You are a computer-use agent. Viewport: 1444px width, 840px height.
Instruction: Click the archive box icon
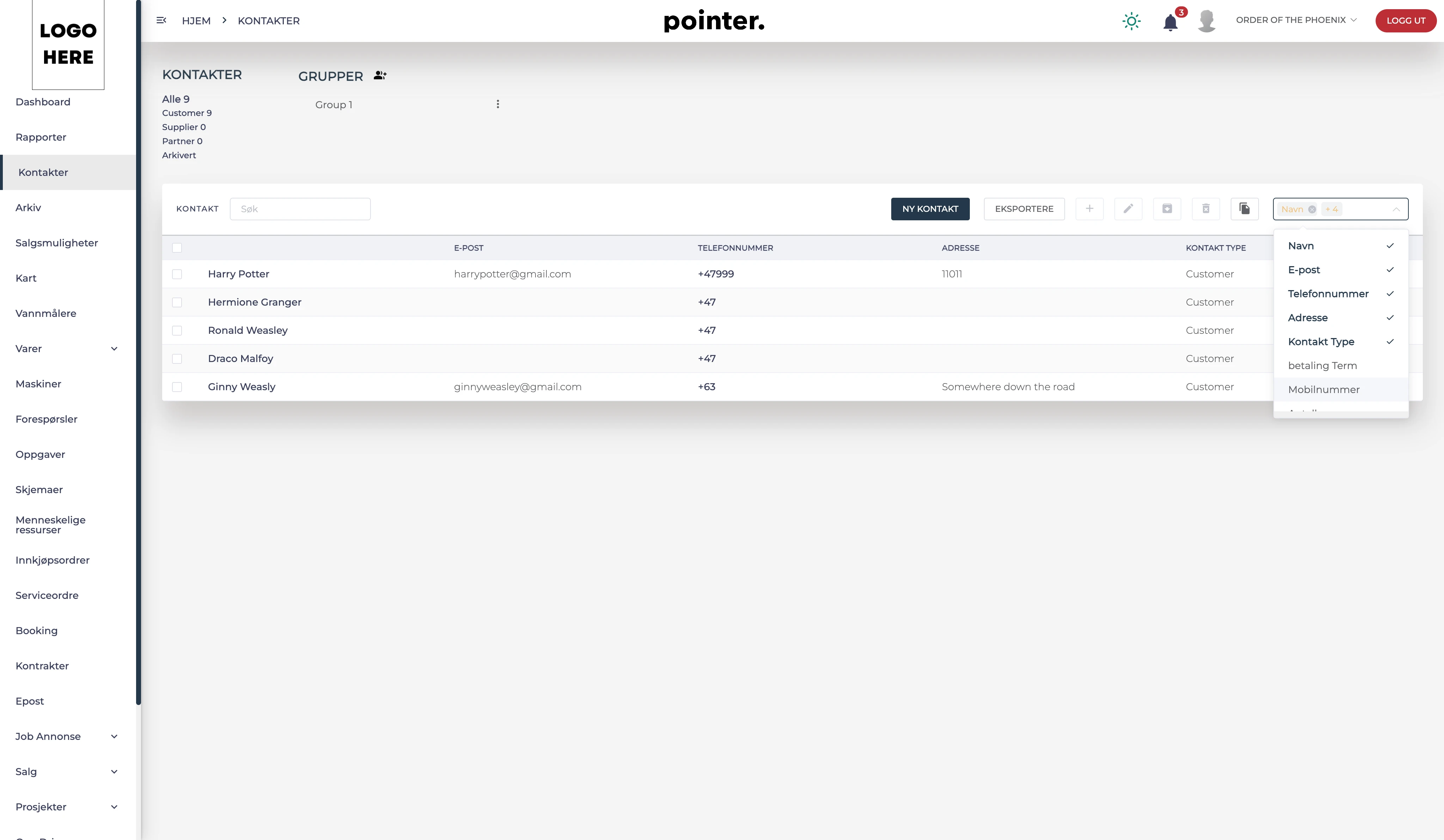pyautogui.click(x=1167, y=209)
